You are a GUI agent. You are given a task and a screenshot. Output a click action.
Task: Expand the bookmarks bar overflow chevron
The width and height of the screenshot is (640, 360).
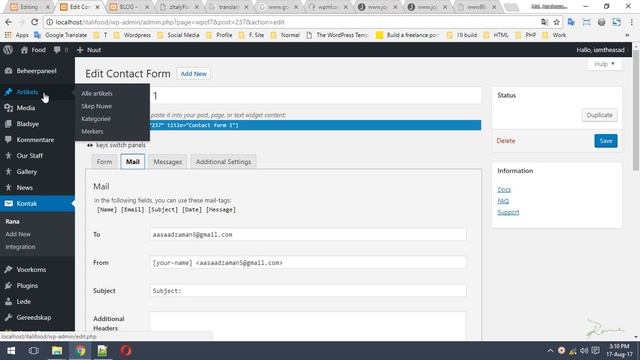627,35
